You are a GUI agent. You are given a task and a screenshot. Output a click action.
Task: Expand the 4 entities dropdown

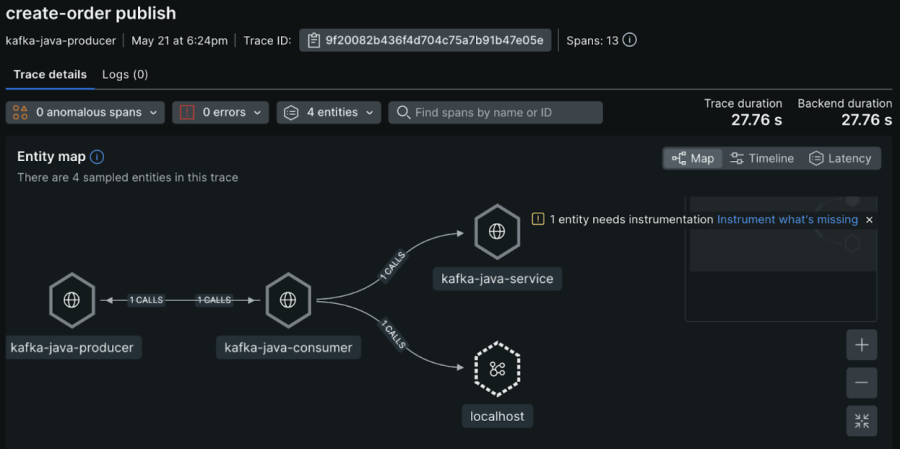click(x=329, y=113)
